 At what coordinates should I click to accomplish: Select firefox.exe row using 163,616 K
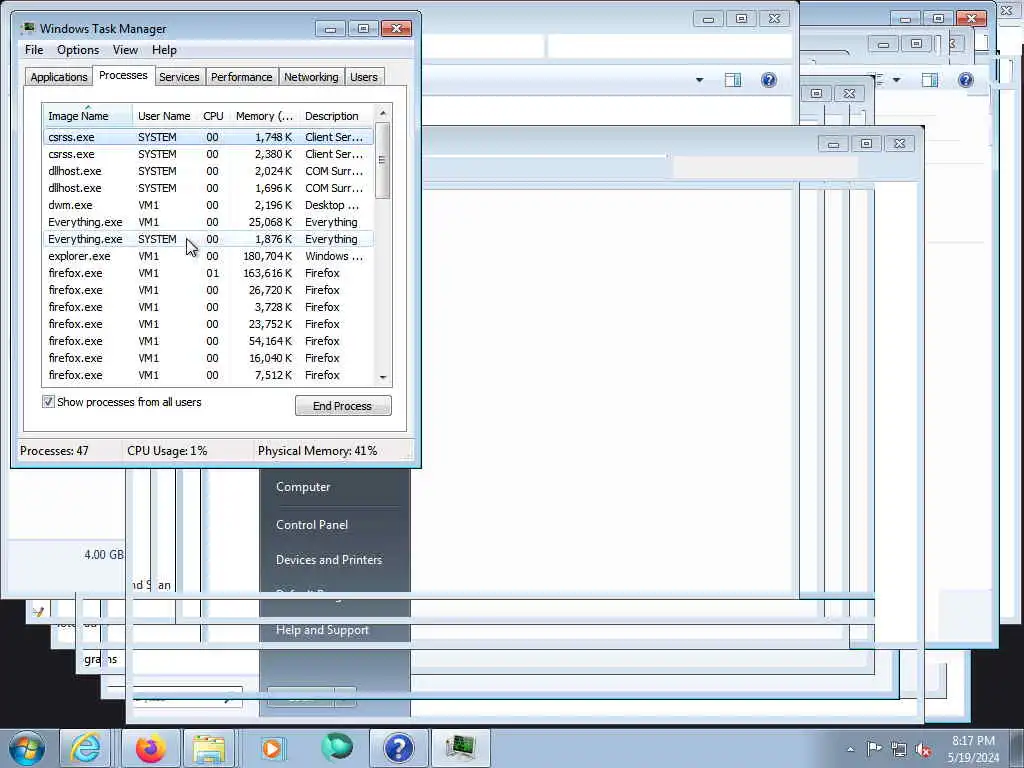coord(208,273)
